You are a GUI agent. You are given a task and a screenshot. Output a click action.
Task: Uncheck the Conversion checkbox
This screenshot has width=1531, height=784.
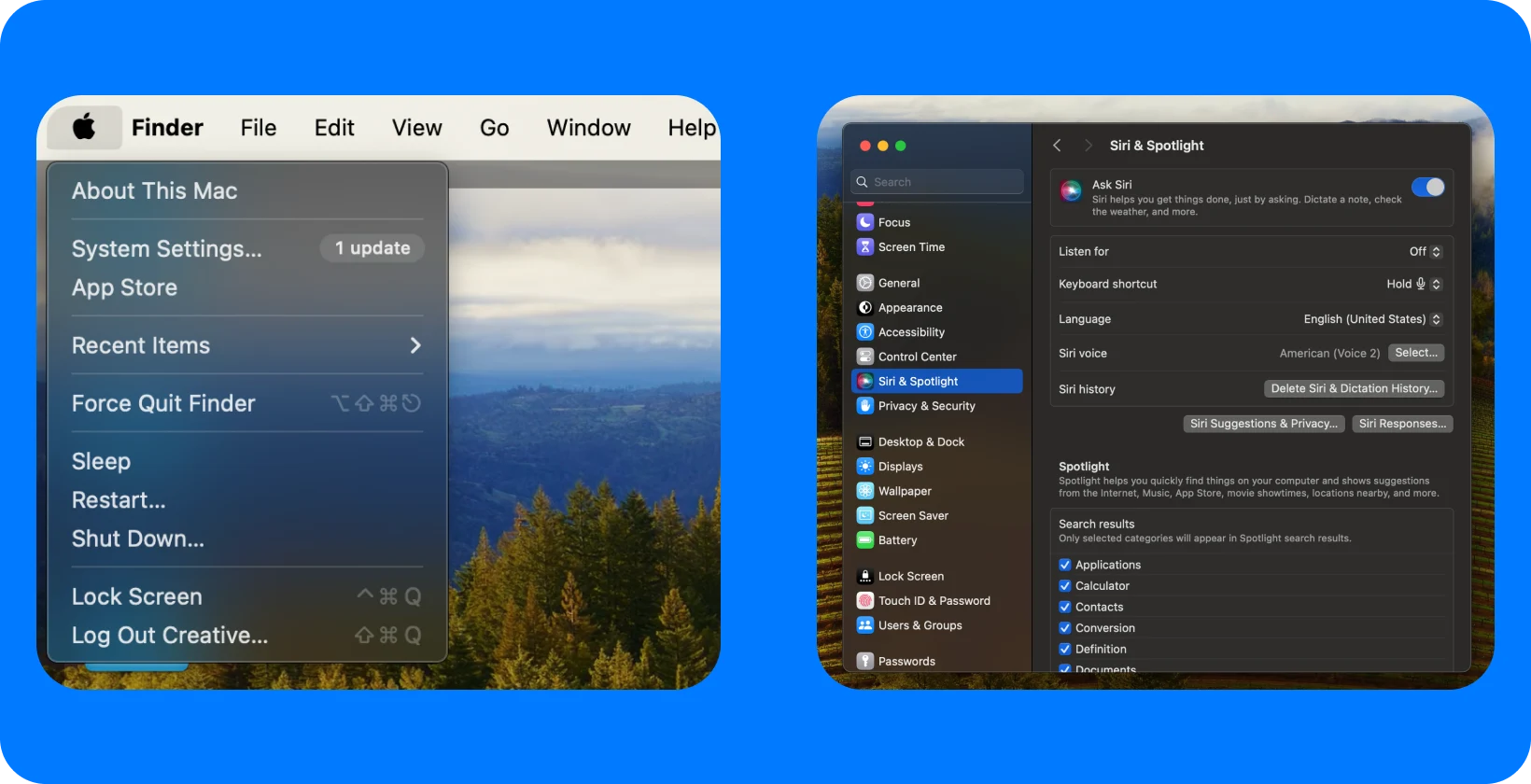[1065, 628]
